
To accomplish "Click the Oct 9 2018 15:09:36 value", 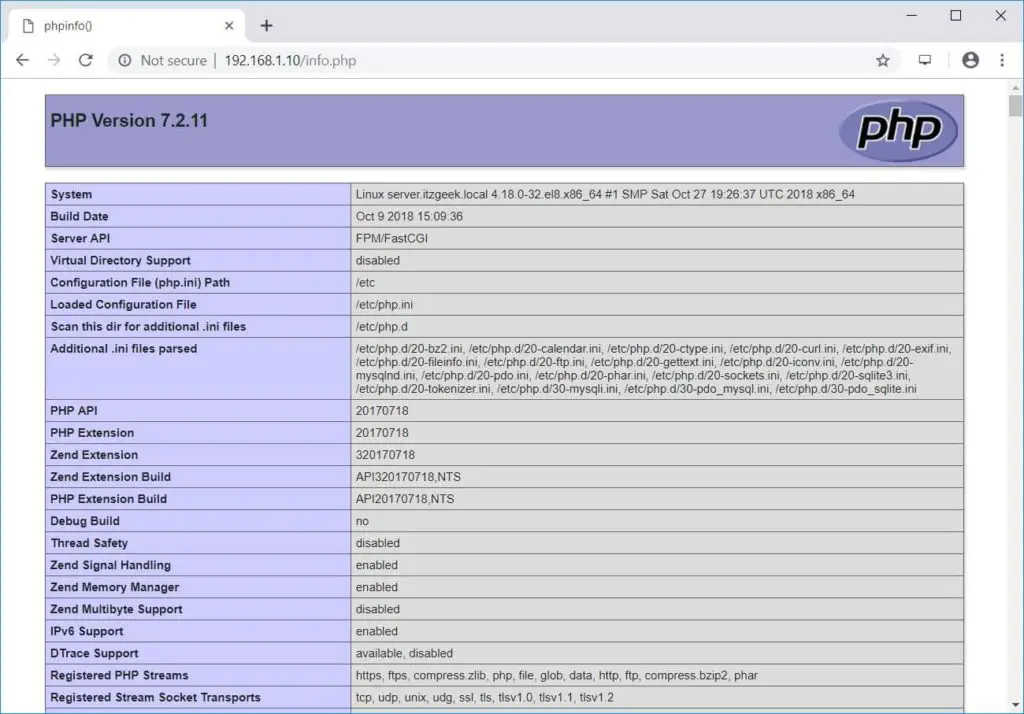I will pos(409,216).
